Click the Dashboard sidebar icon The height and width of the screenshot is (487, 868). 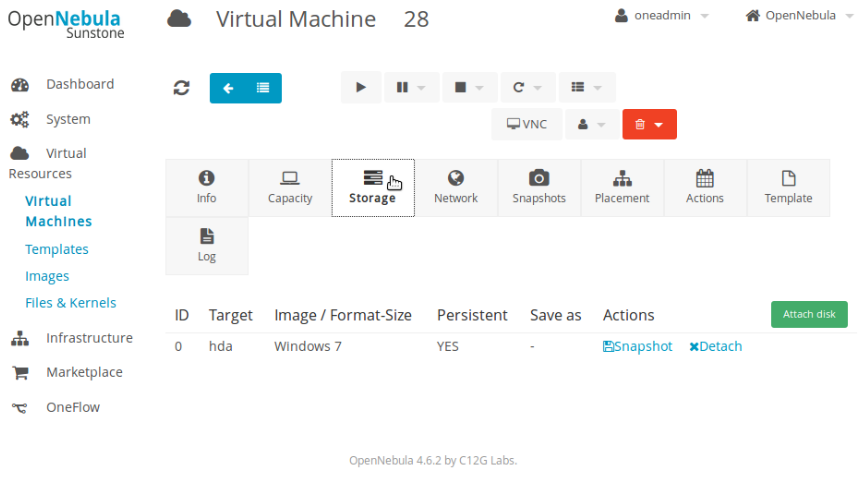click(x=20, y=85)
